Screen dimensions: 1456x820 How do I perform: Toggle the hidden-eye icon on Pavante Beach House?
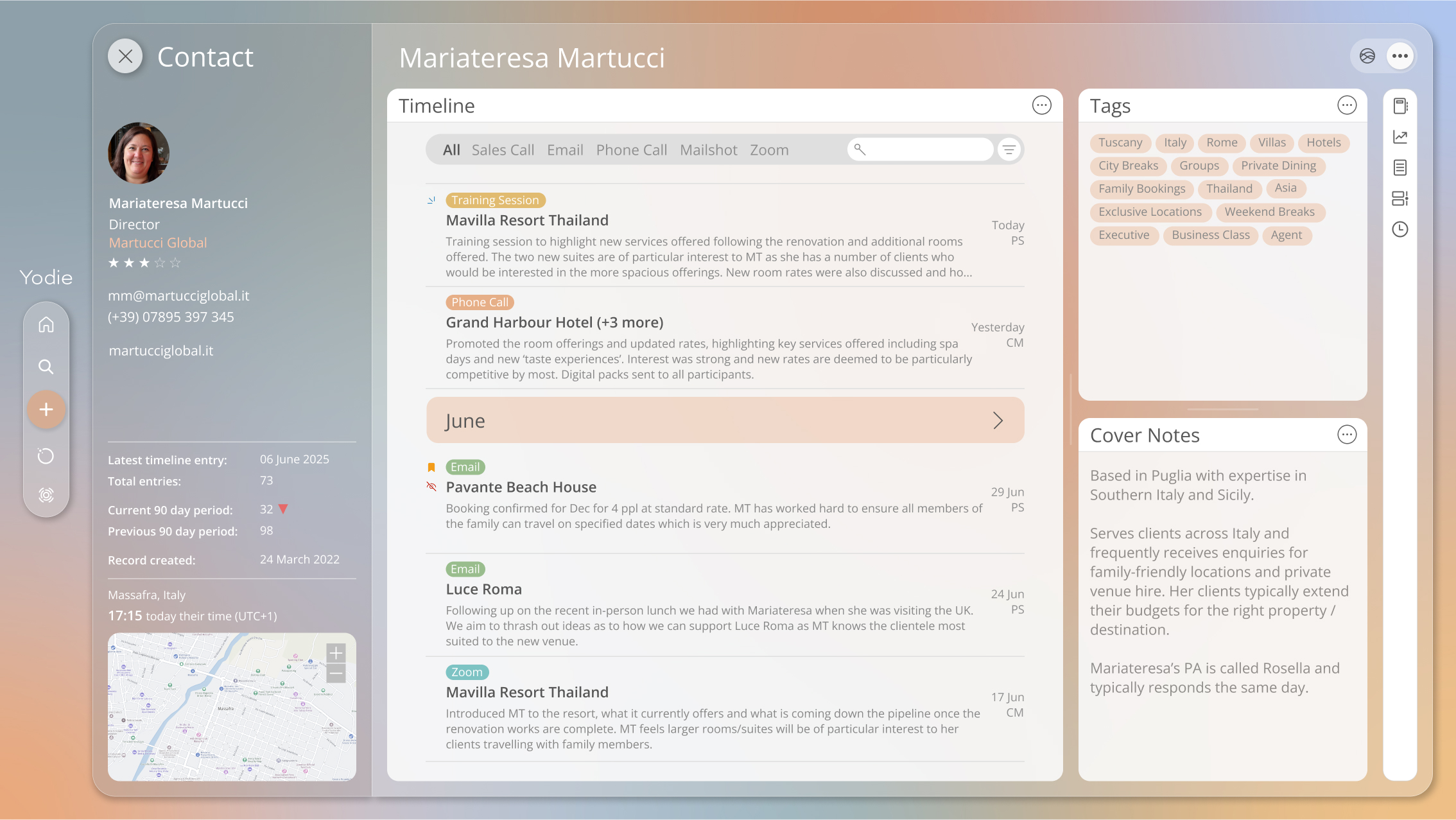pos(431,487)
